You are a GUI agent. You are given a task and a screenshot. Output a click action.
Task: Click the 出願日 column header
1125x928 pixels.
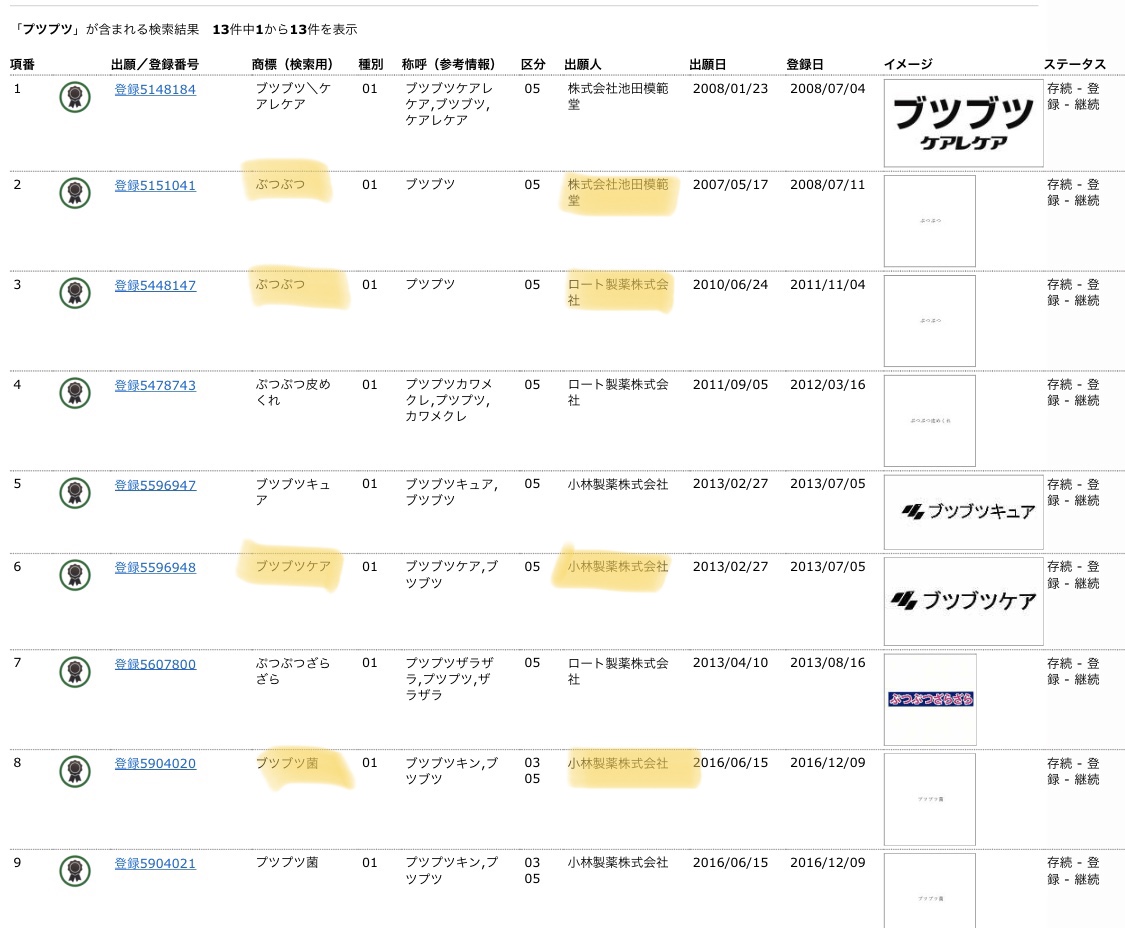pos(707,65)
